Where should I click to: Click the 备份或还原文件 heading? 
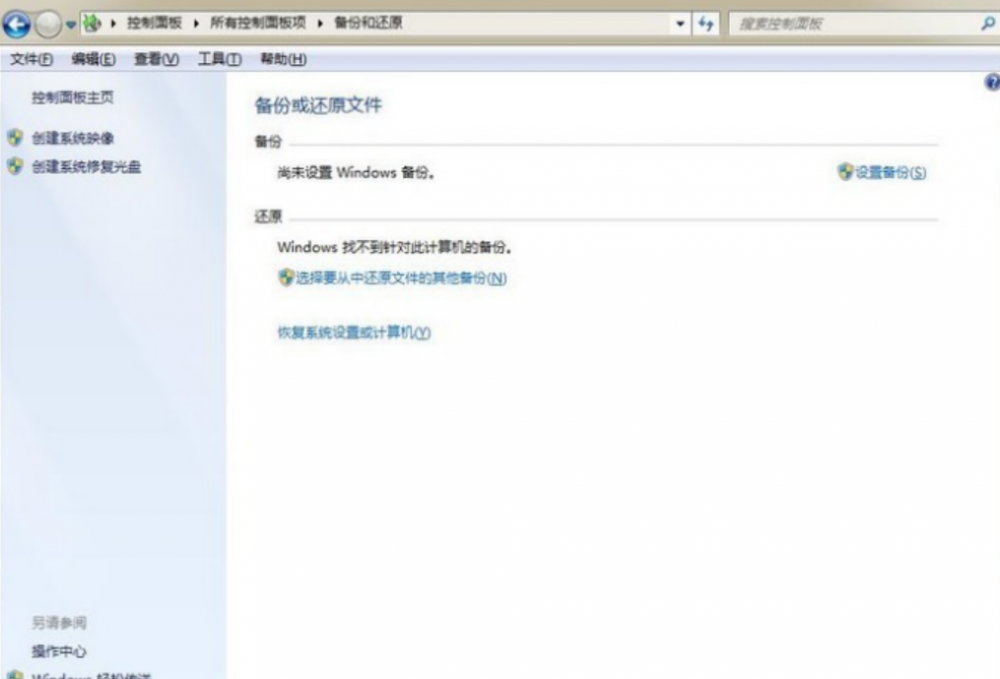click(318, 105)
